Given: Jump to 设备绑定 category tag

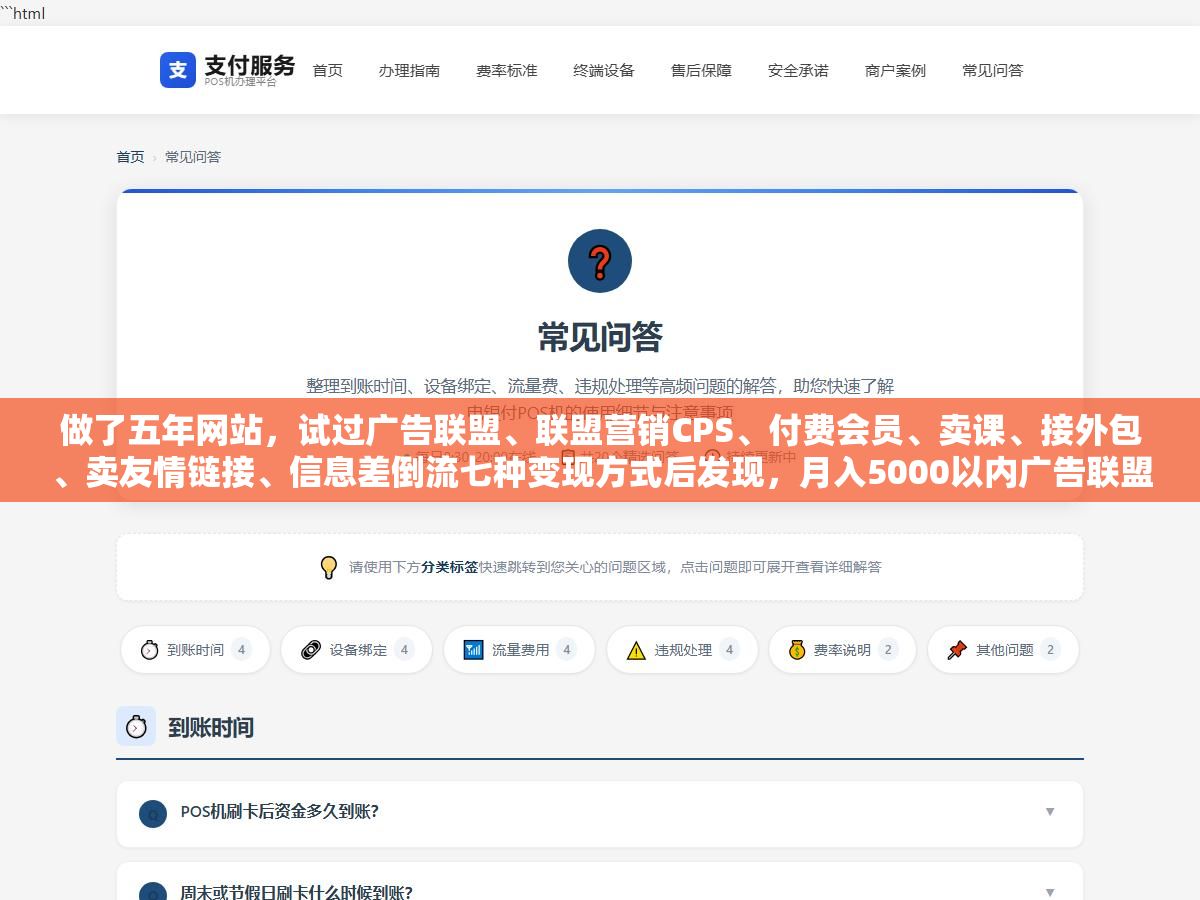Looking at the screenshot, I should pos(357,650).
